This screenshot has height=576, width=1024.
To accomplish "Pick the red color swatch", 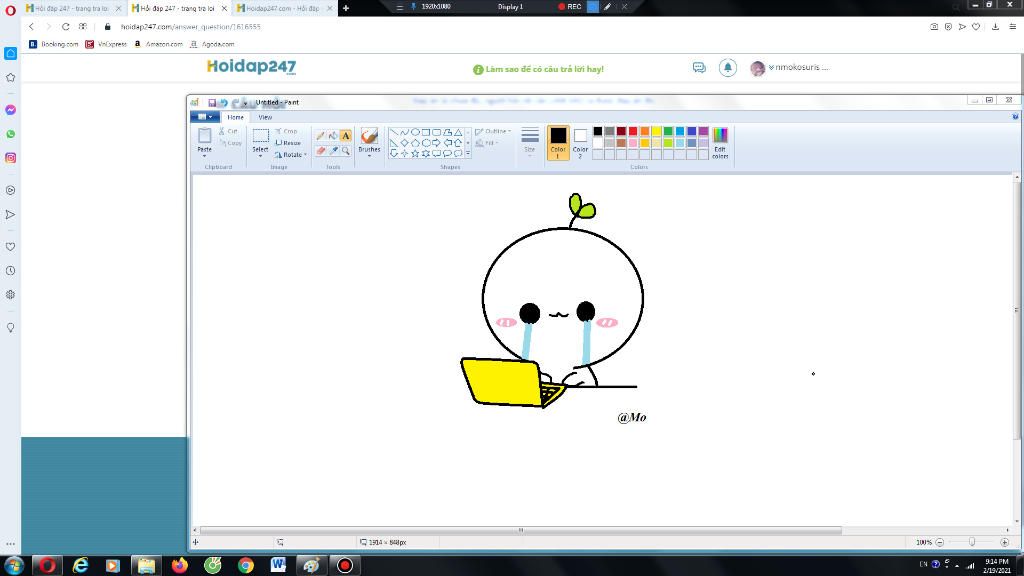I will 633,131.
